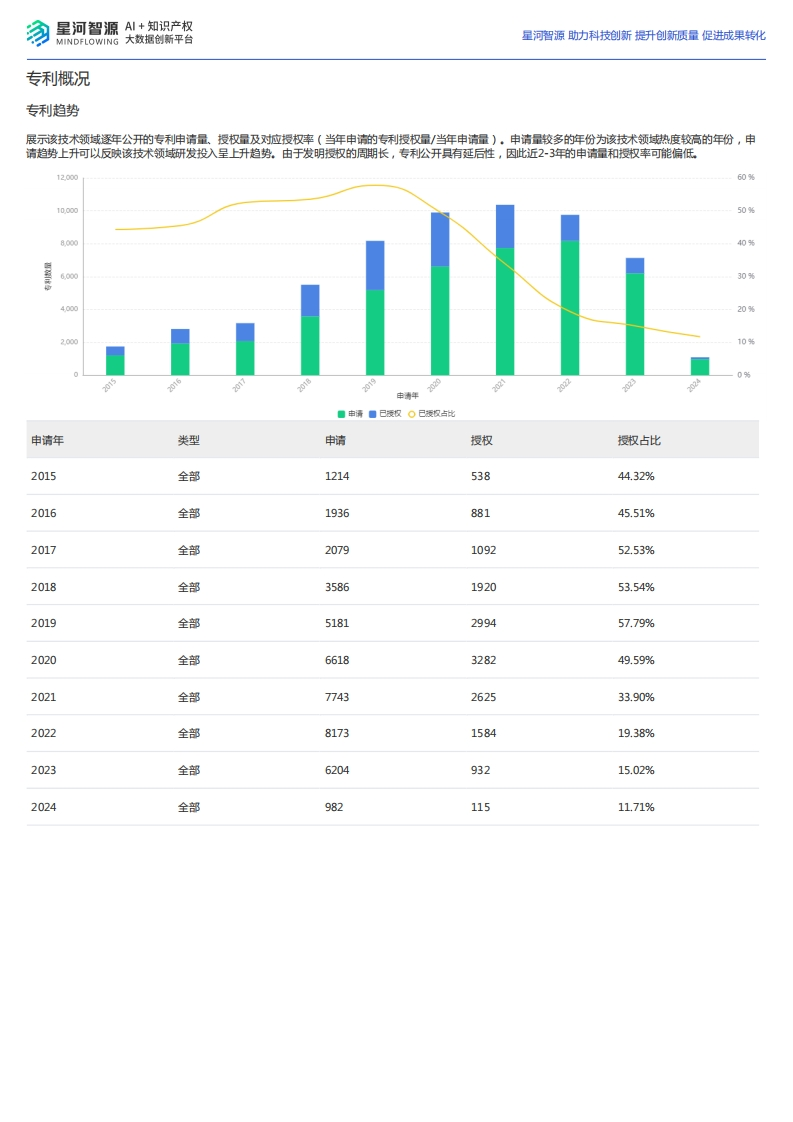793x1122 pixels.
Task: Select the value 115
Action: pos(480,807)
